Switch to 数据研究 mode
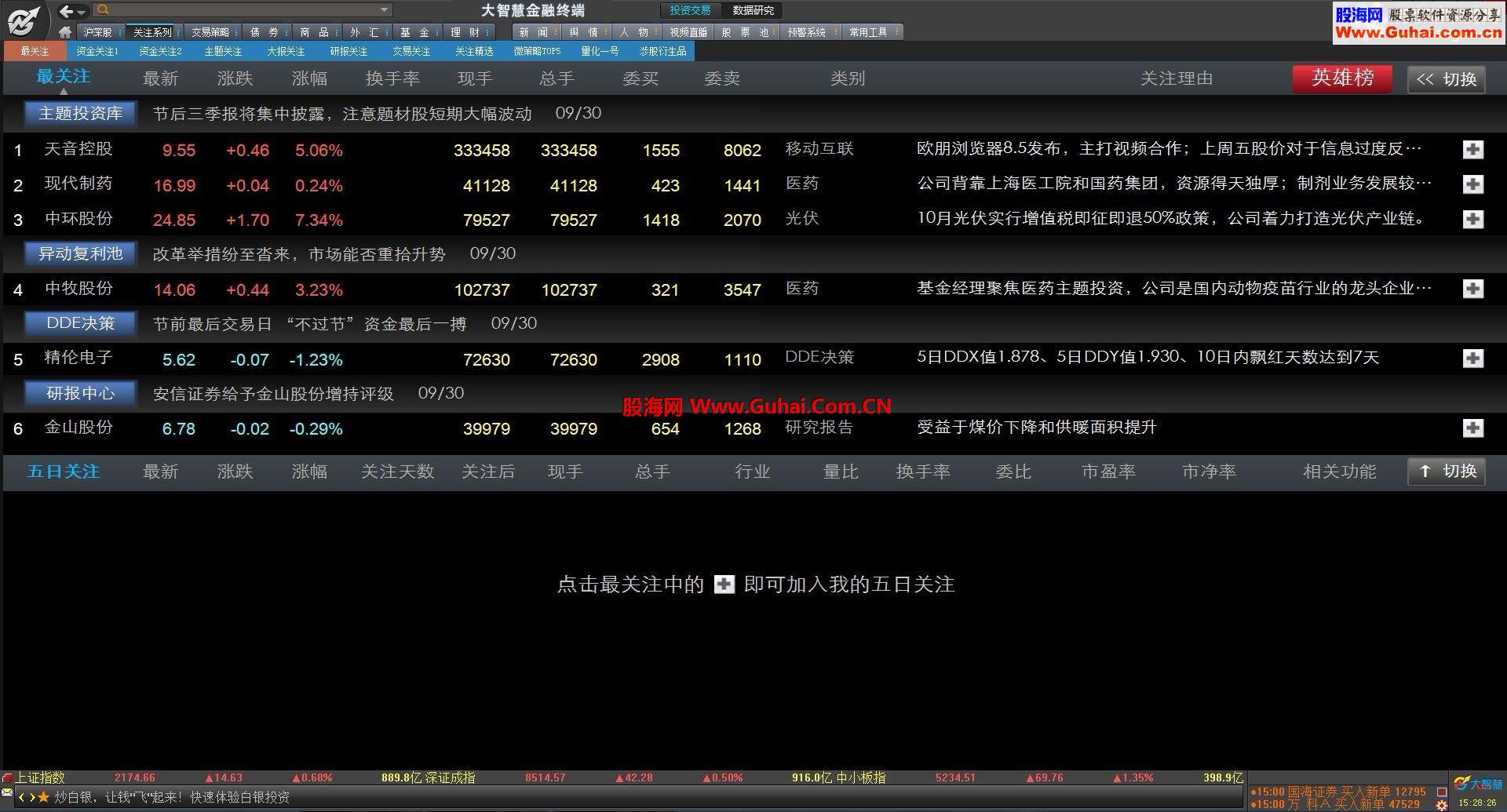This screenshot has height=812, width=1507. 753,10
